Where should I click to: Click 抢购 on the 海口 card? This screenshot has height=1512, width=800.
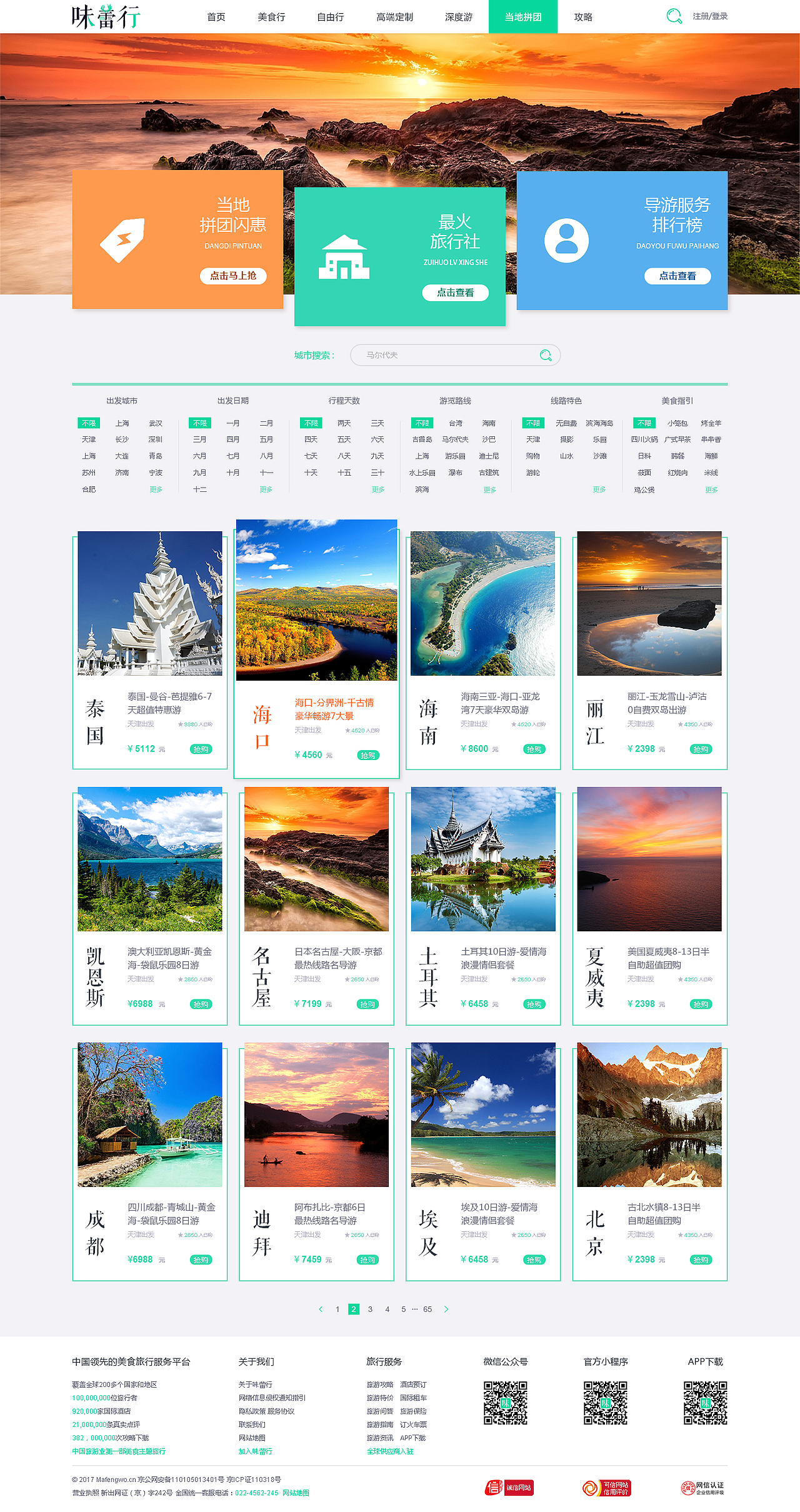[367, 755]
